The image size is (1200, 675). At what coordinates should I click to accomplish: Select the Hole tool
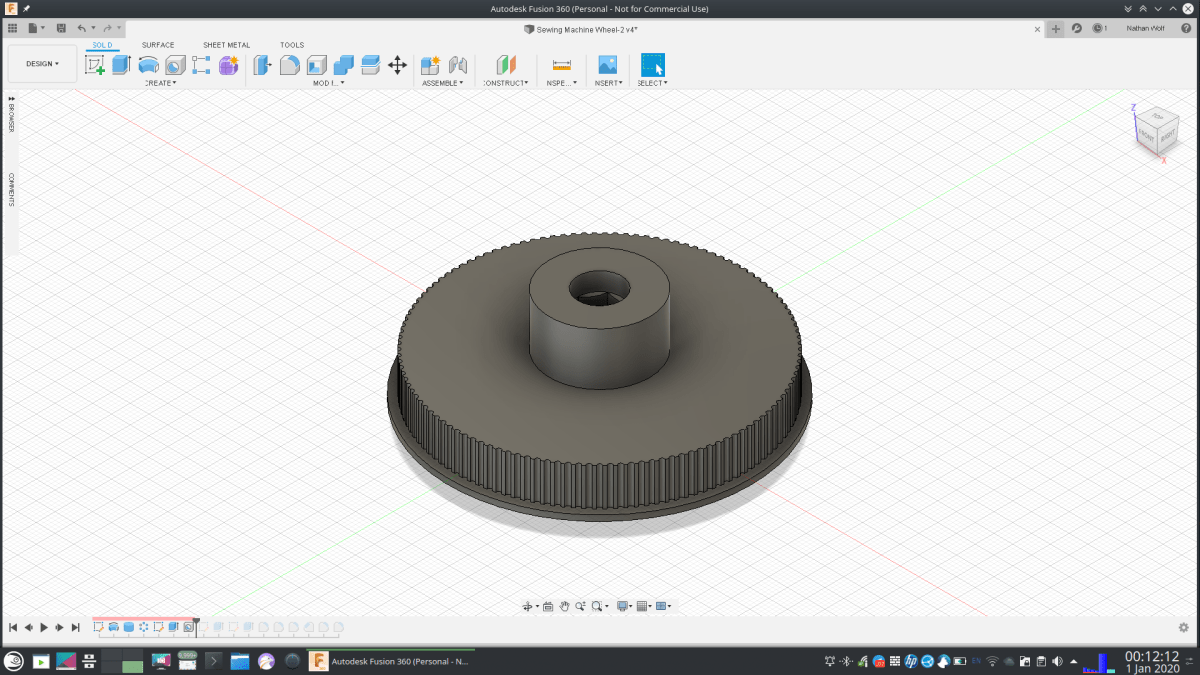click(175, 65)
